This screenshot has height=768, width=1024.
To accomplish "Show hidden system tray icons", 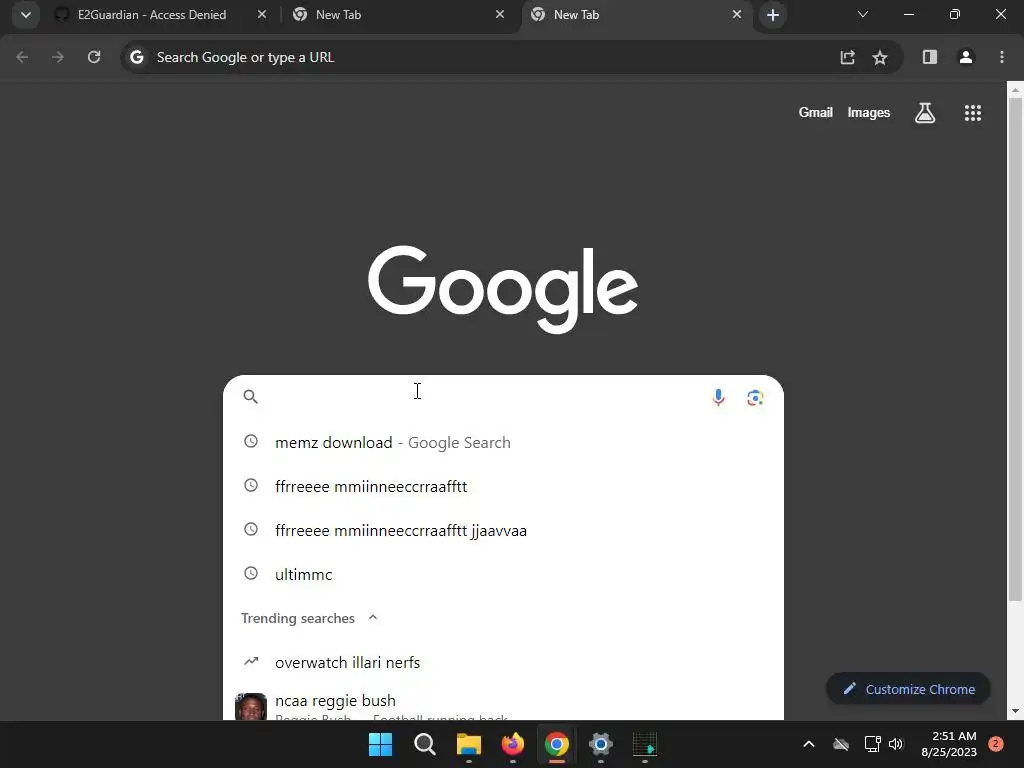I will [x=808, y=744].
